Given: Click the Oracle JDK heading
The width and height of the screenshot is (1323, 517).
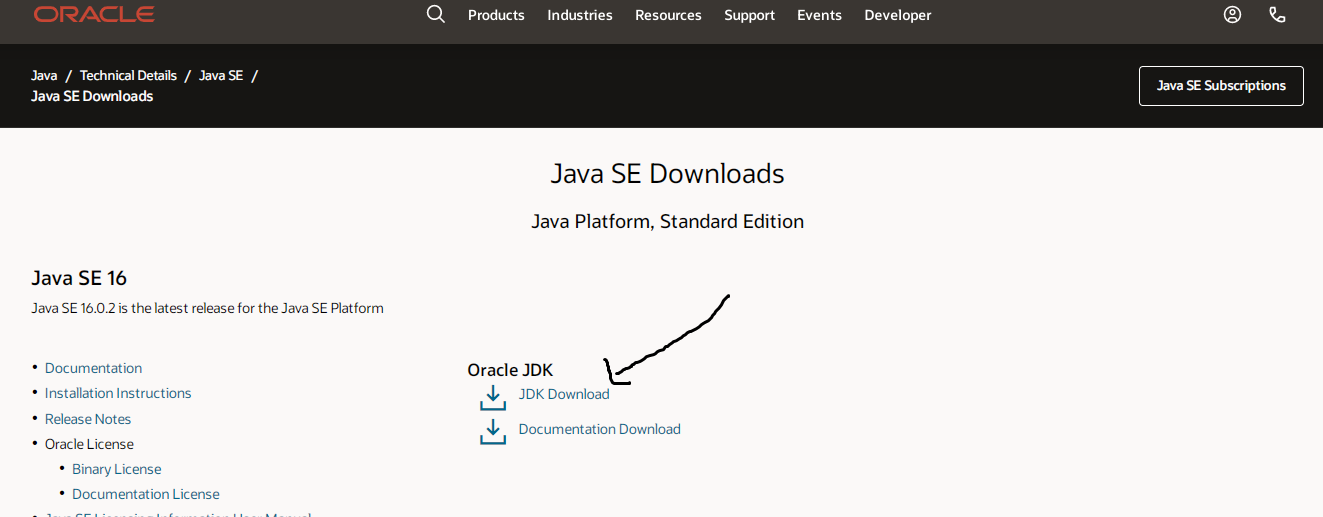Looking at the screenshot, I should (510, 370).
